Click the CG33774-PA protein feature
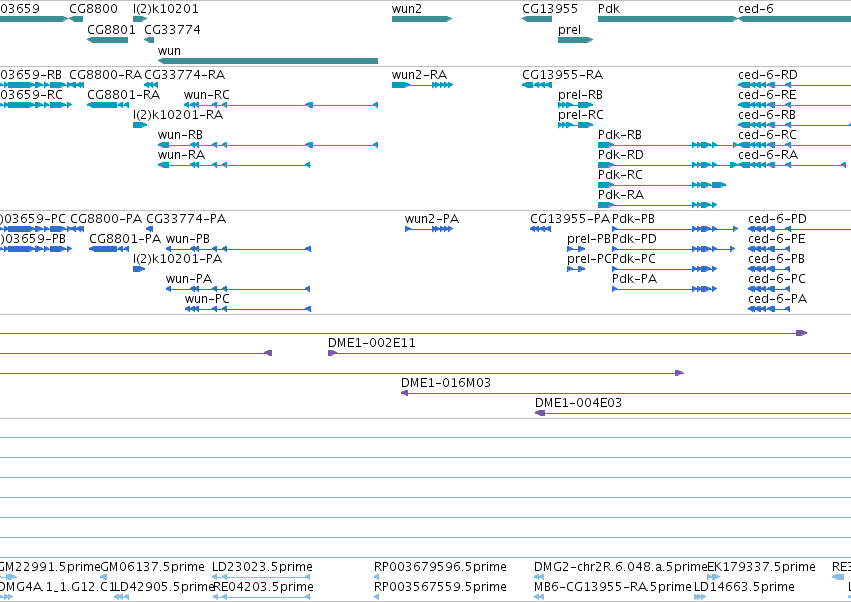 click(x=150, y=229)
